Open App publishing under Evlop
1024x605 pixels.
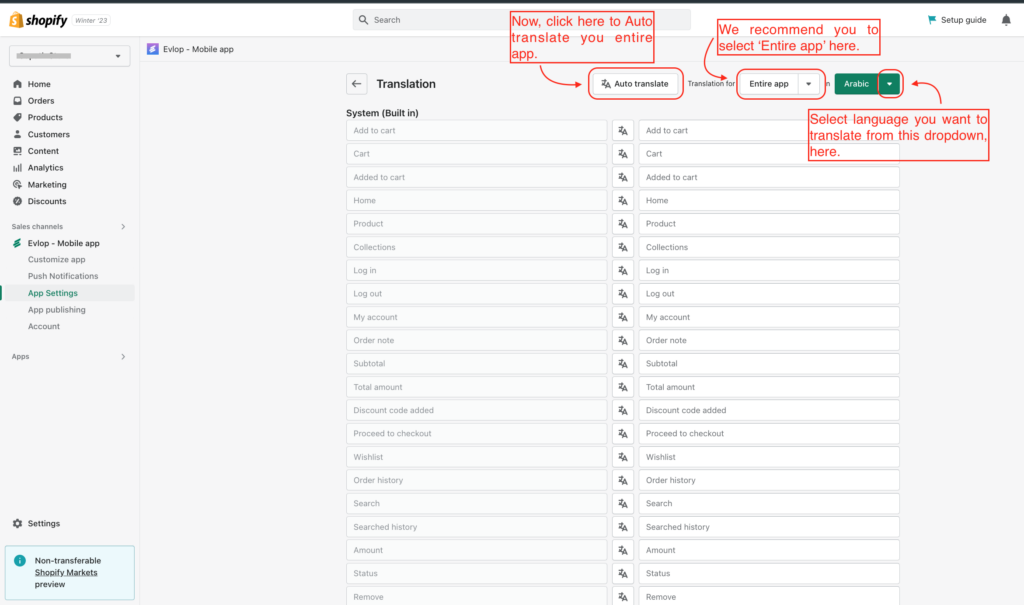(56, 310)
